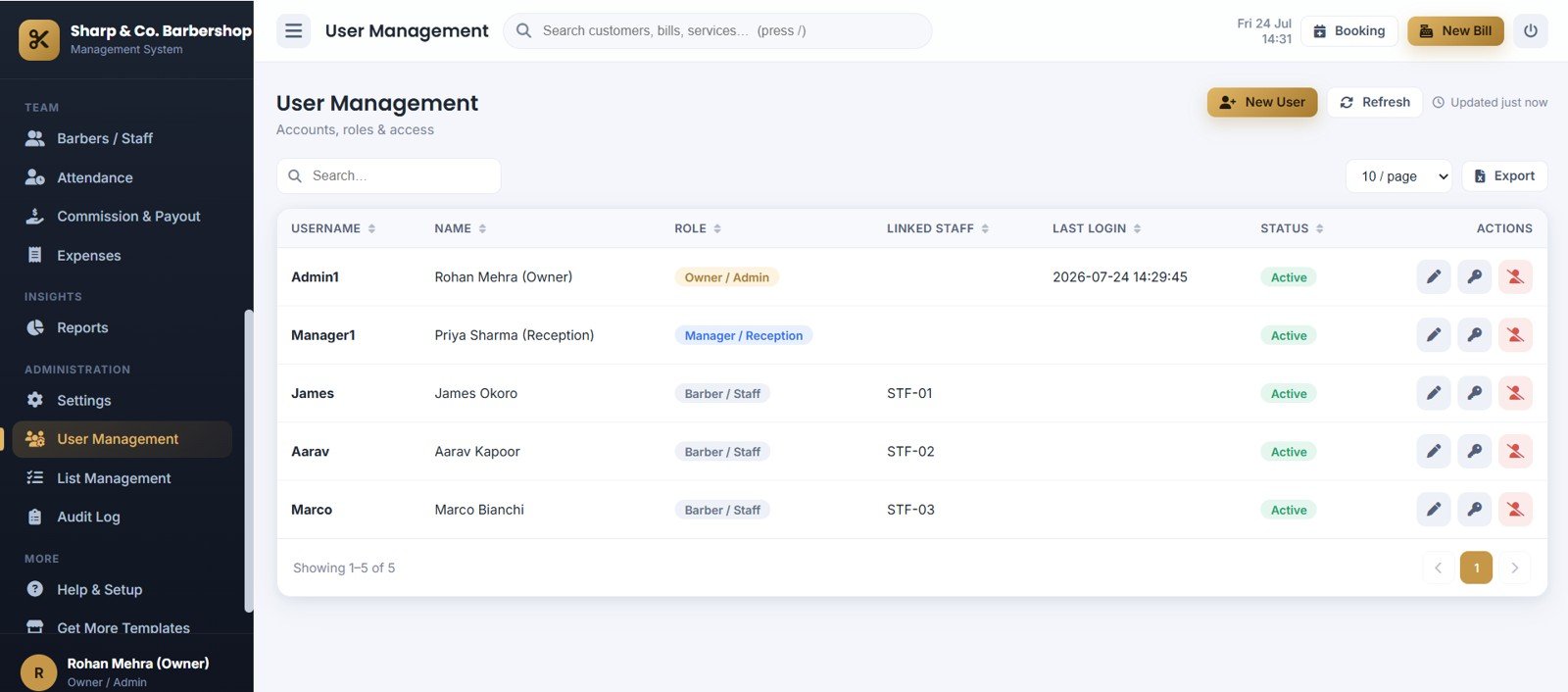Click next page arrow
Viewport: 1568px width, 692px height.
click(1514, 568)
